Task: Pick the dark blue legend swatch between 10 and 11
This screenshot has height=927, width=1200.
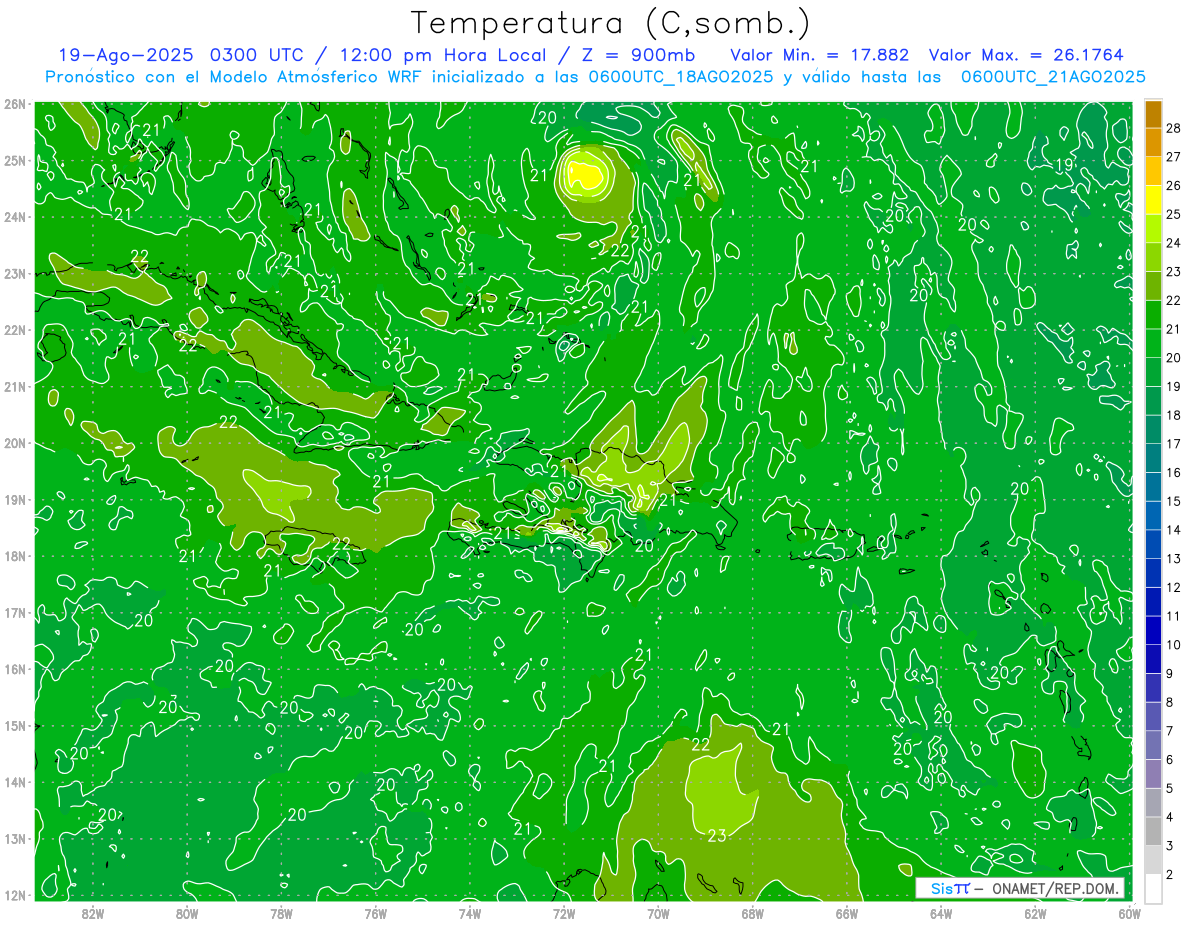Action: pyautogui.click(x=1153, y=630)
